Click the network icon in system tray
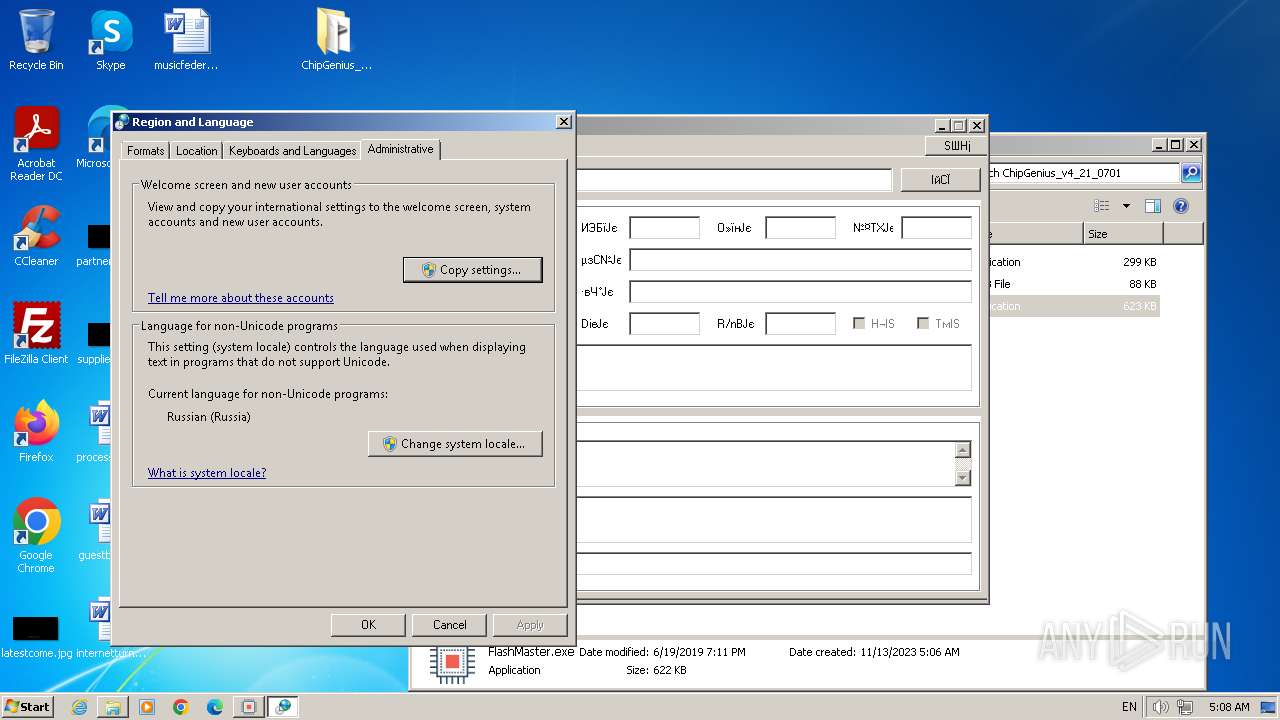Viewport: 1280px width, 720px height. click(x=1184, y=707)
